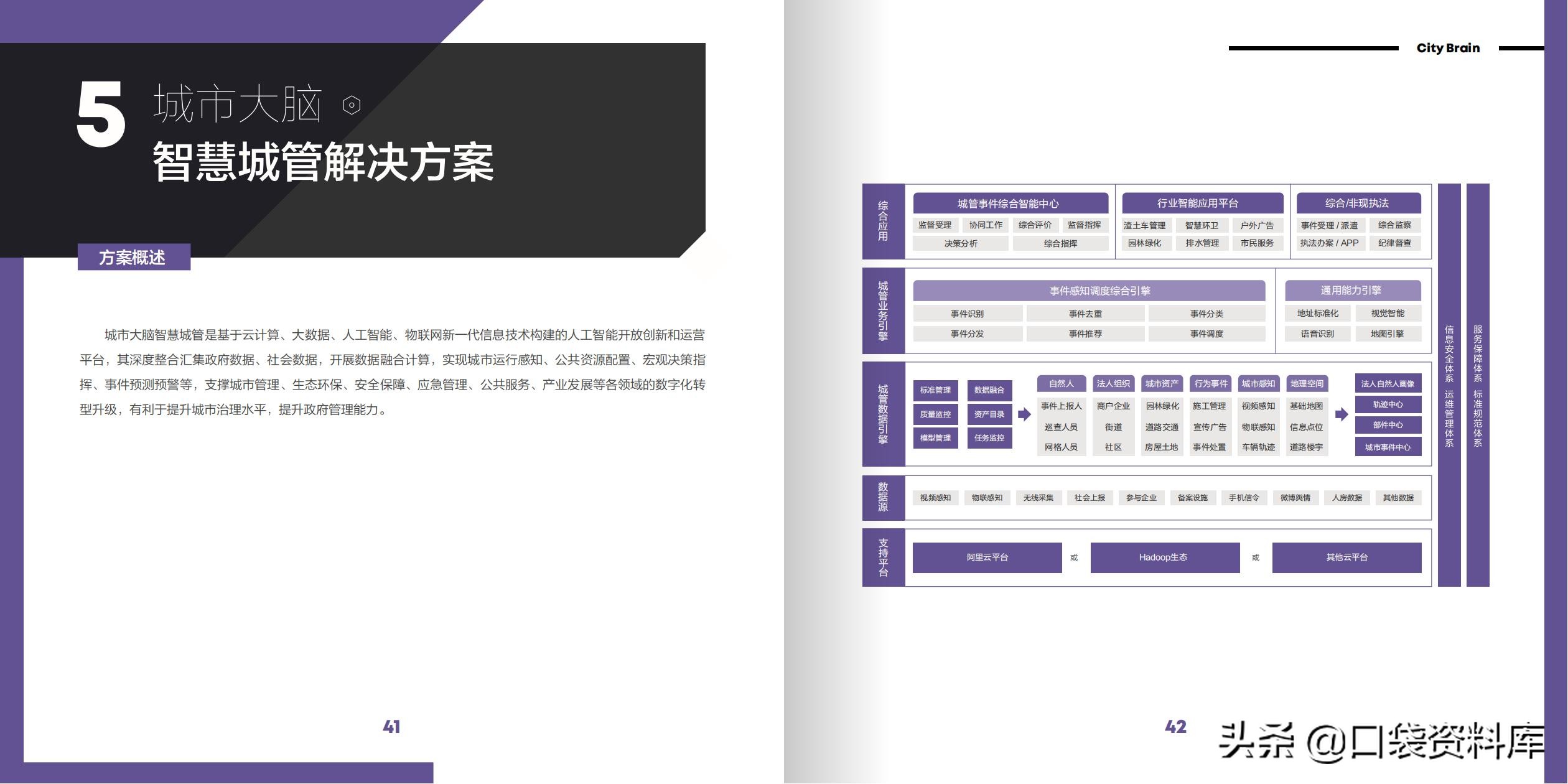
Task: Click the 数据融合 purple button
Action: coord(989,390)
